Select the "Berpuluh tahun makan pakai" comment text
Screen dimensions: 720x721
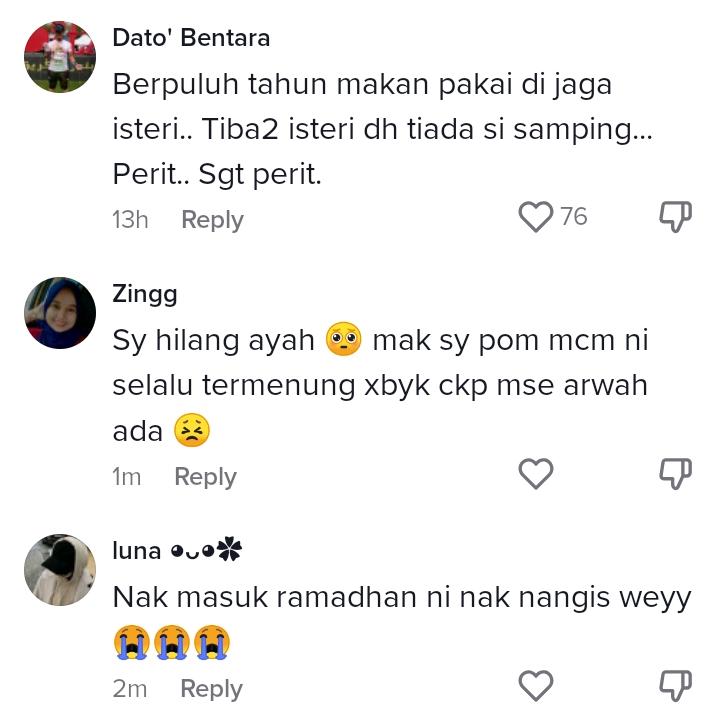pos(382,130)
